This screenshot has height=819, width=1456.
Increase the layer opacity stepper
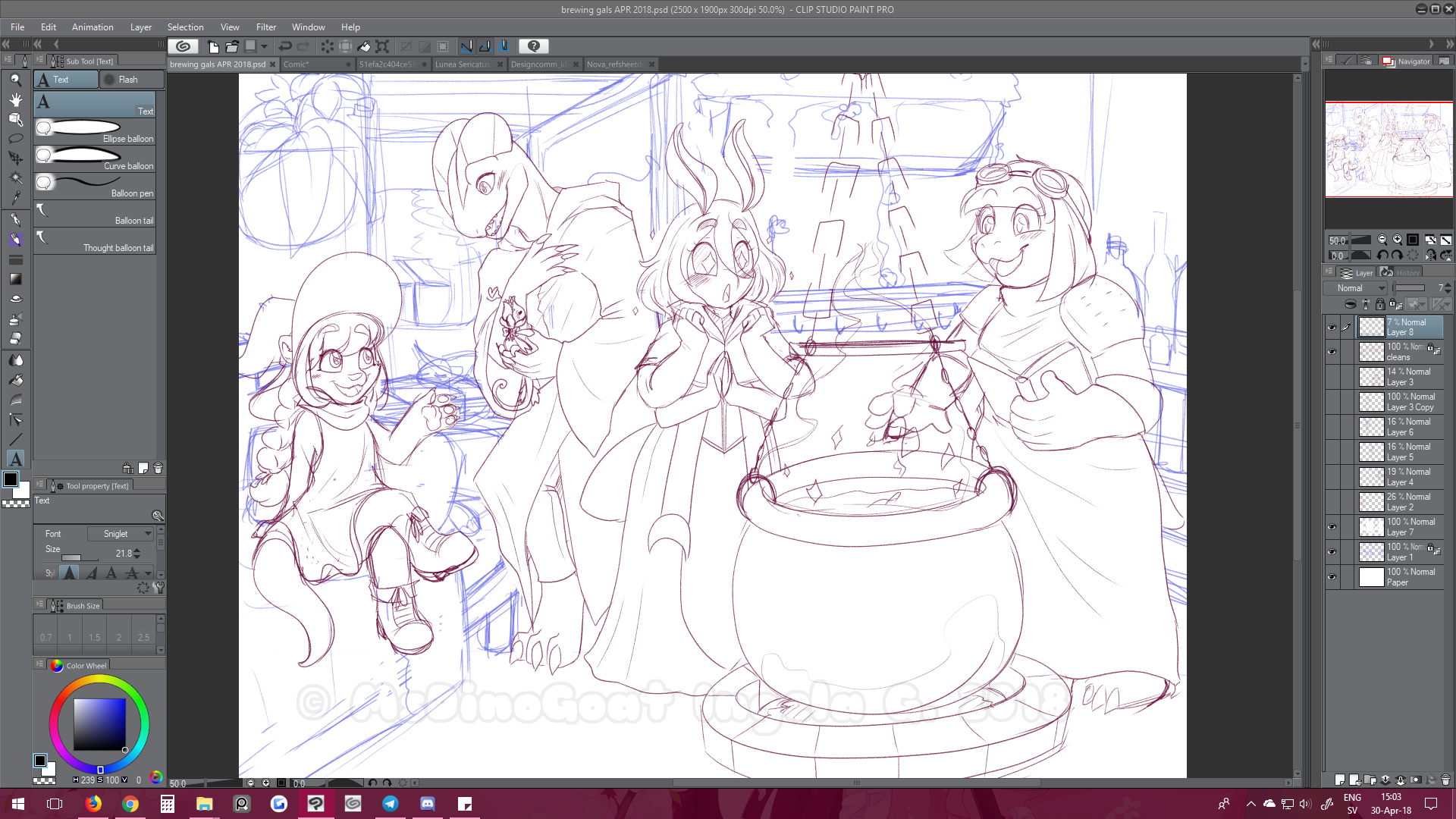1448,285
